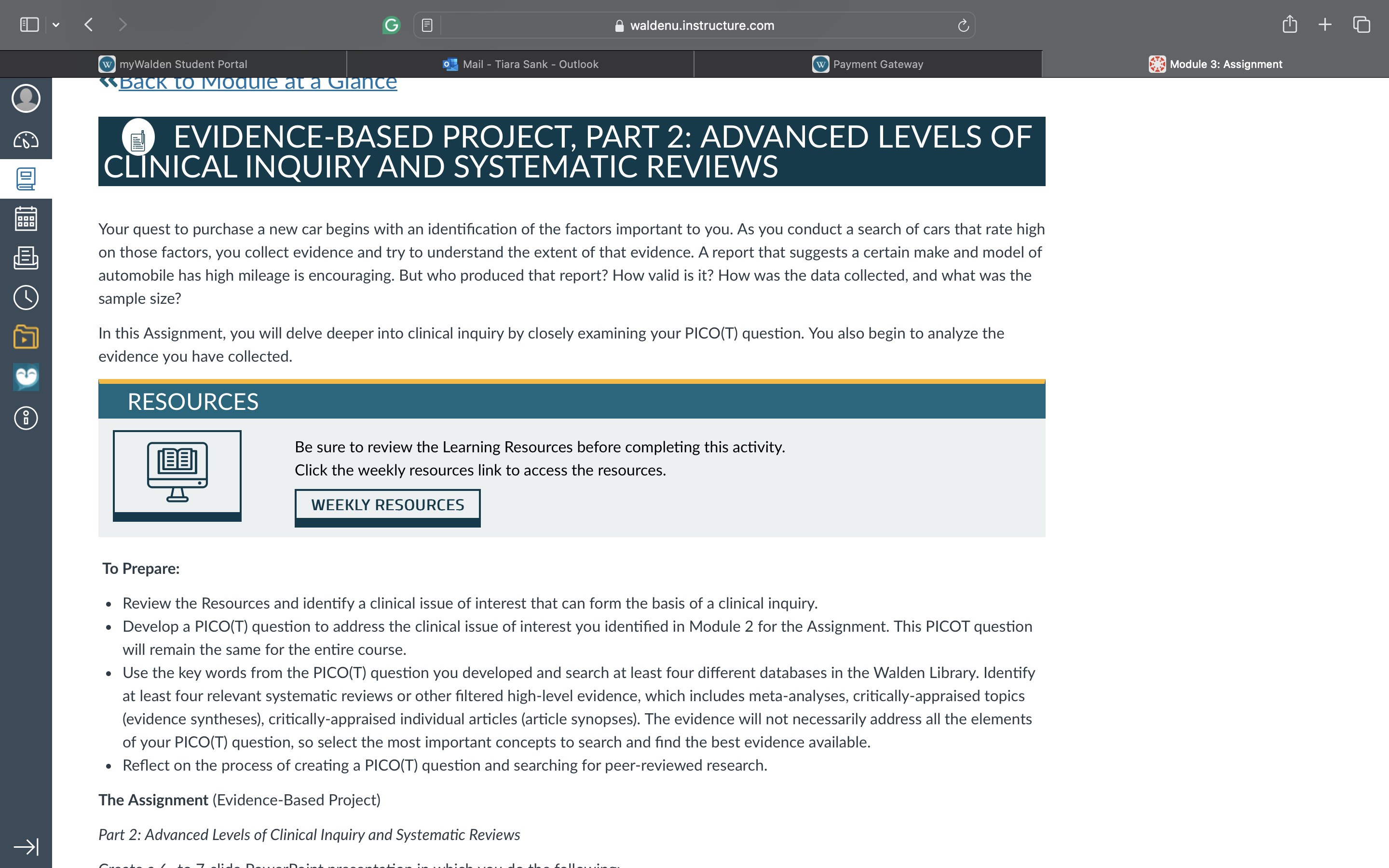Open the Grammarly extension
Viewport: 1389px width, 868px height.
391,25
